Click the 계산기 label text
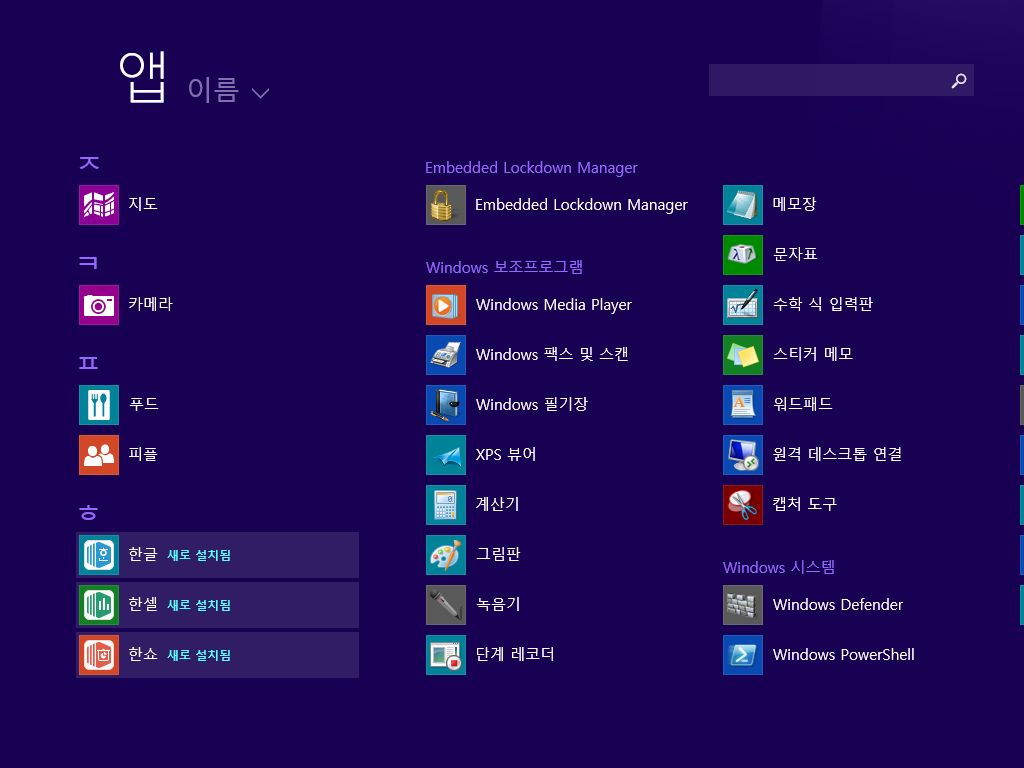The height and width of the screenshot is (768, 1024). coord(497,504)
